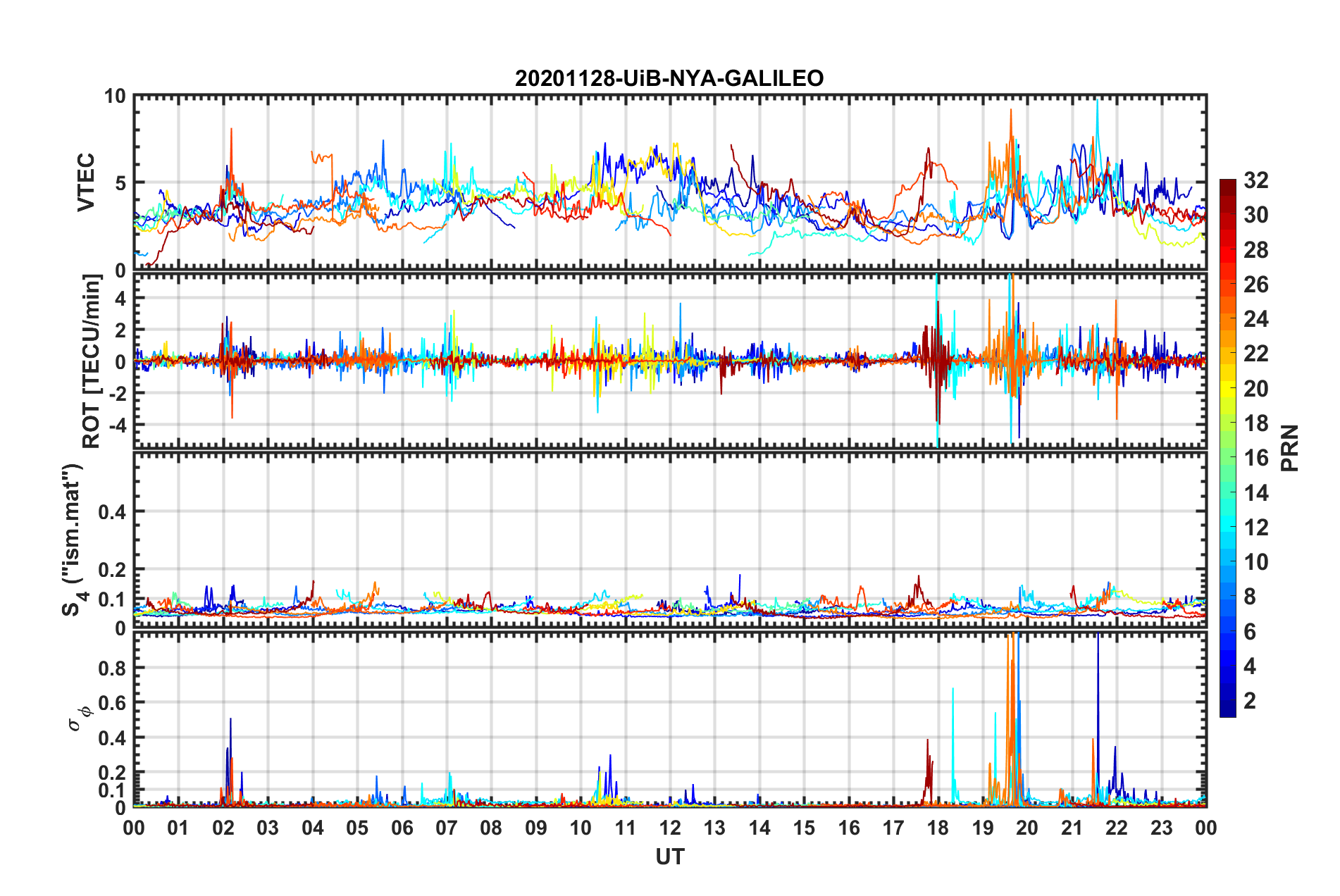
Task: Click the 5 tick on VTEC axis
Action: point(120,183)
